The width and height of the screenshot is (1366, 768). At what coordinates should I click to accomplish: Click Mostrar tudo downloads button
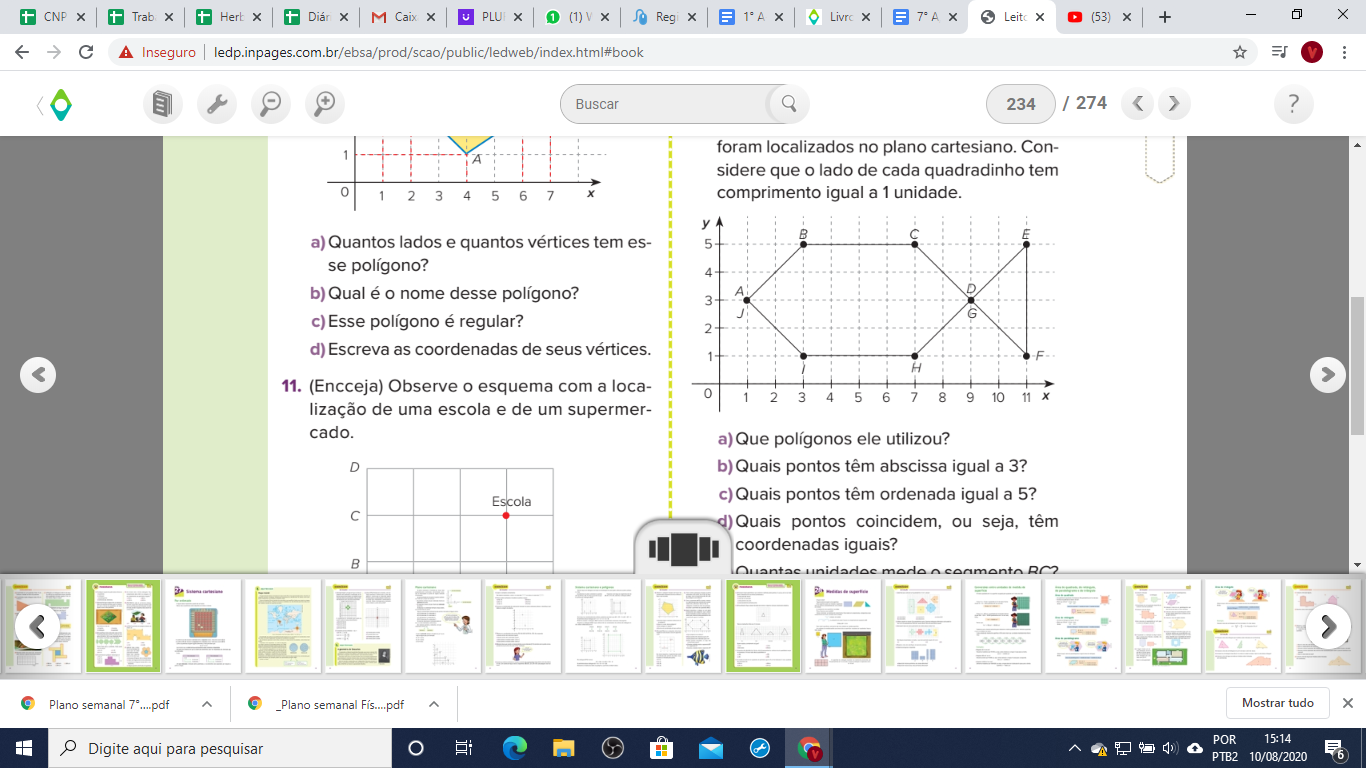(1277, 703)
